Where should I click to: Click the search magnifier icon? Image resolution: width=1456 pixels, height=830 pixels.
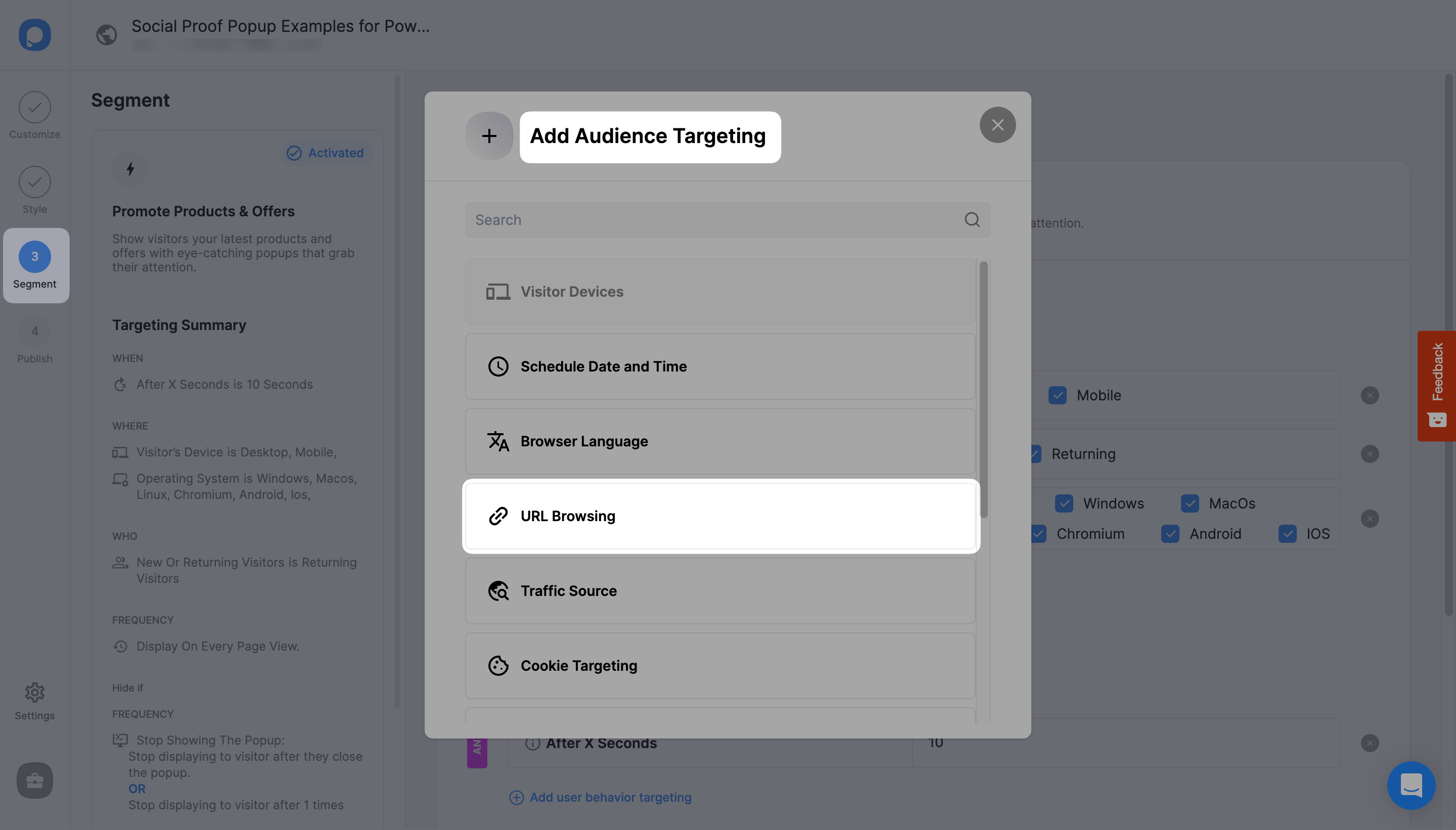tap(972, 220)
